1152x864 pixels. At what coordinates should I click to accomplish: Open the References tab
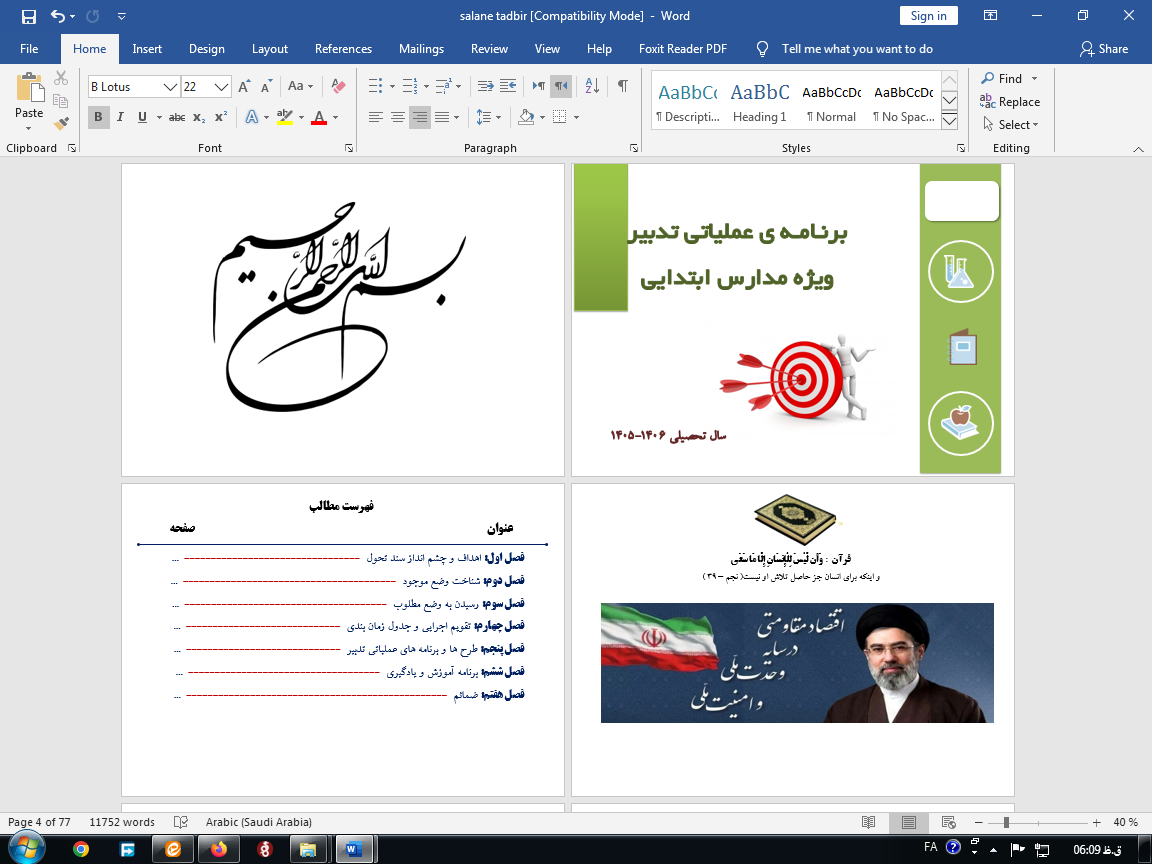tap(343, 48)
